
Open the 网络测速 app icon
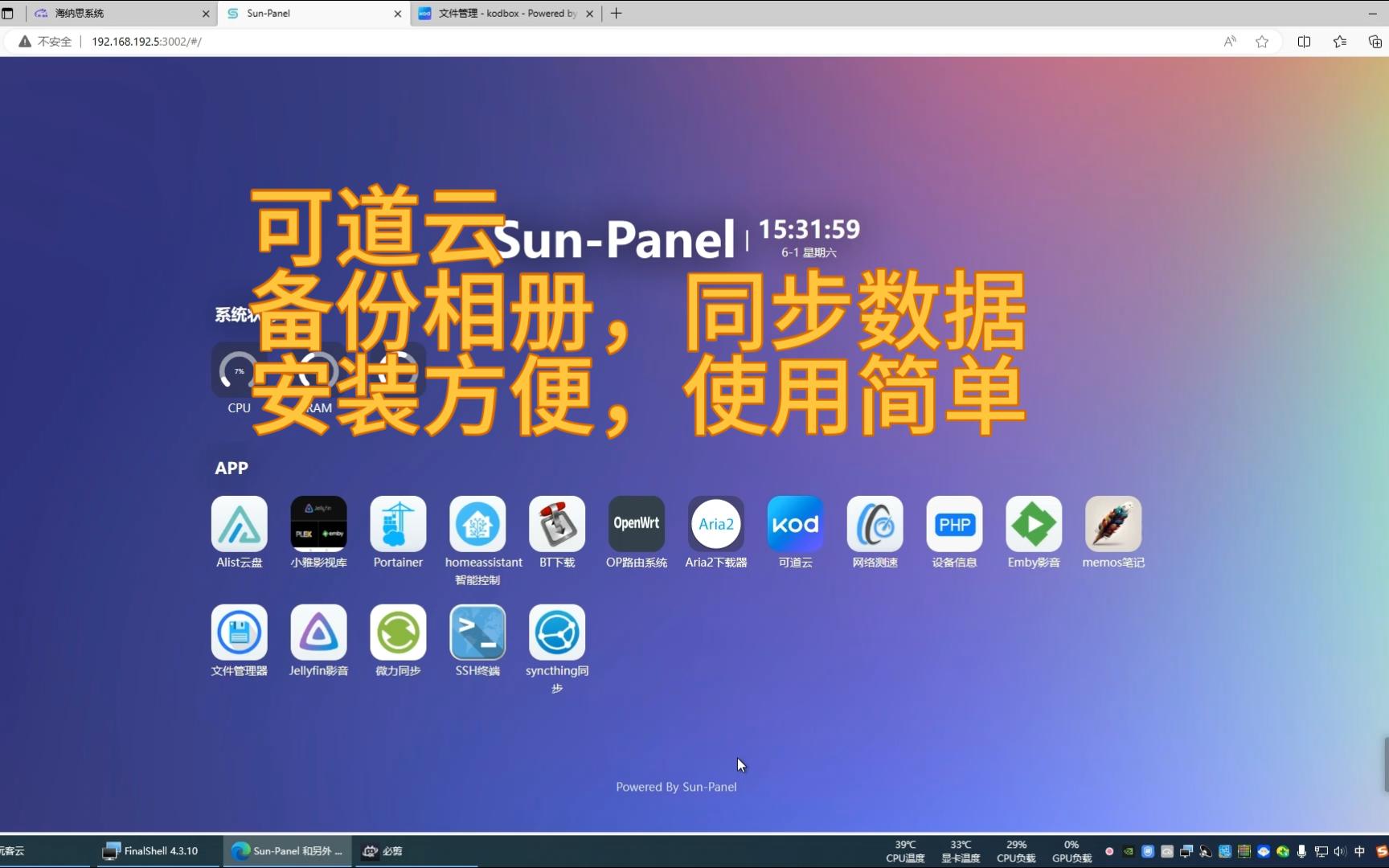click(875, 524)
